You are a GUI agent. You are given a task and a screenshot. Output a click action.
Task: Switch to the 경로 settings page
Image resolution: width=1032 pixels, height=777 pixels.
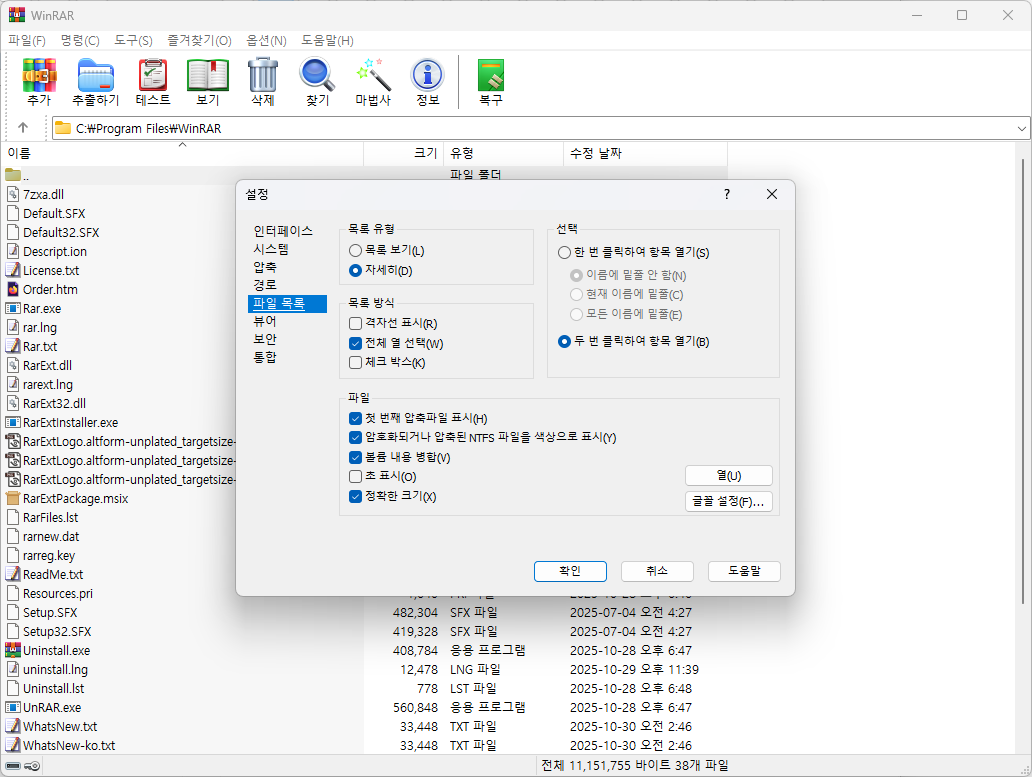click(x=265, y=285)
